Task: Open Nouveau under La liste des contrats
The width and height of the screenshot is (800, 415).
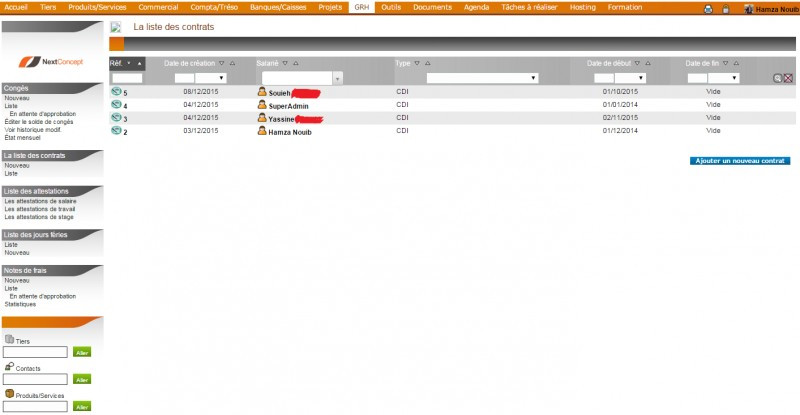Action: [17, 165]
